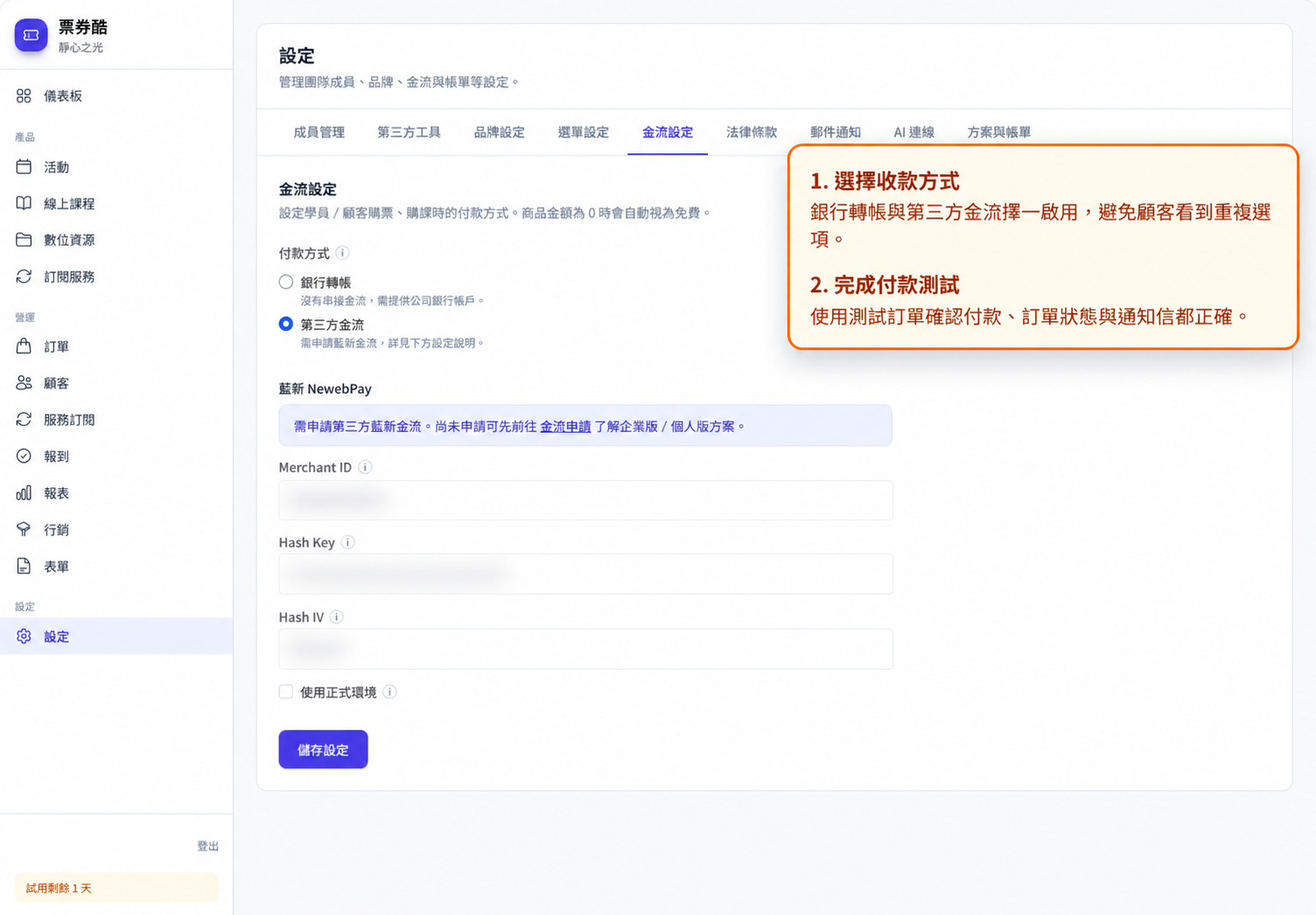Viewport: 1316px width, 915px height.
Task: Click the 訂閱服務 refresh icon
Action: (x=24, y=276)
